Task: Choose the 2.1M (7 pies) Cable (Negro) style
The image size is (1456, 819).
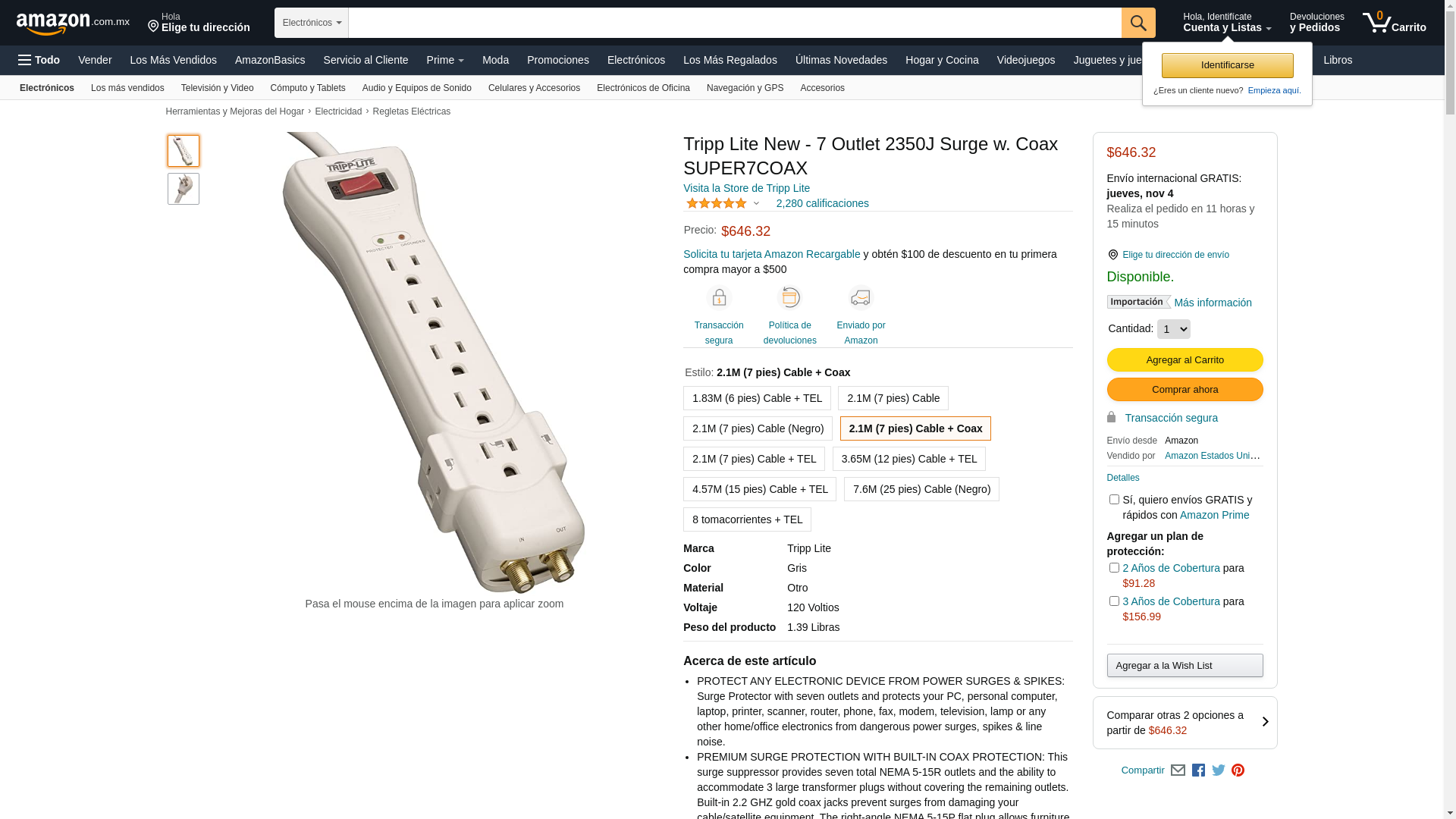Action: pyautogui.click(x=758, y=428)
